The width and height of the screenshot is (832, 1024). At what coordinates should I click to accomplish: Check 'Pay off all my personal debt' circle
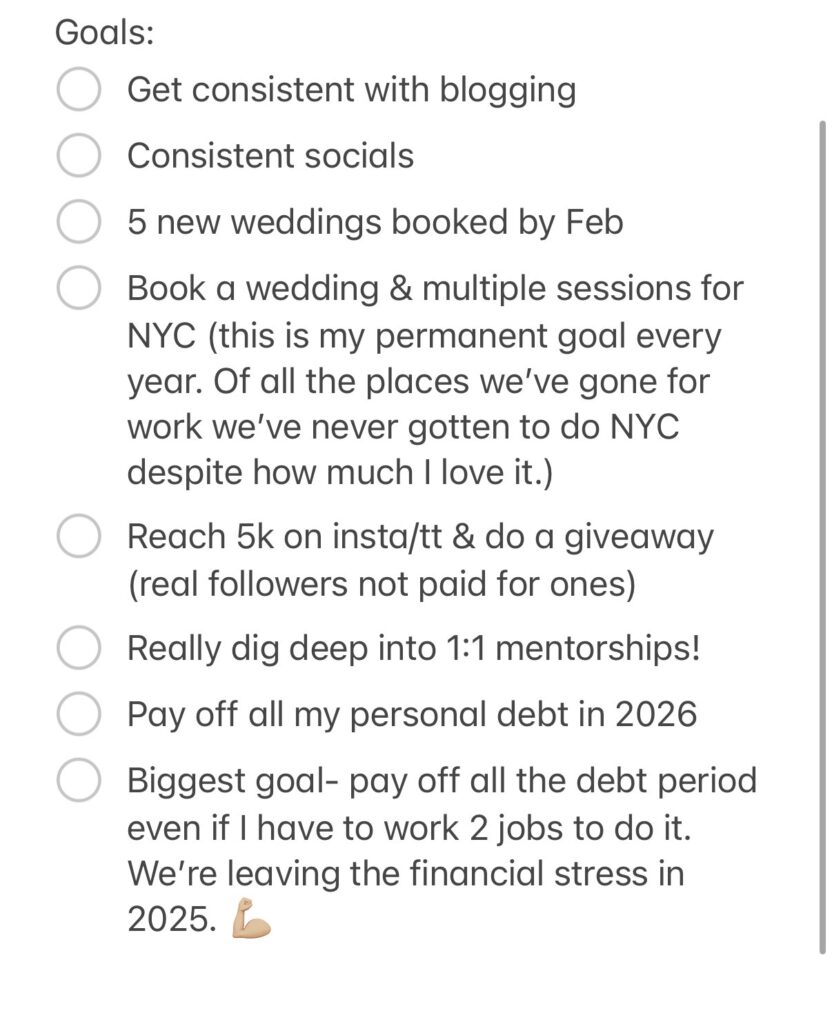(x=78, y=715)
